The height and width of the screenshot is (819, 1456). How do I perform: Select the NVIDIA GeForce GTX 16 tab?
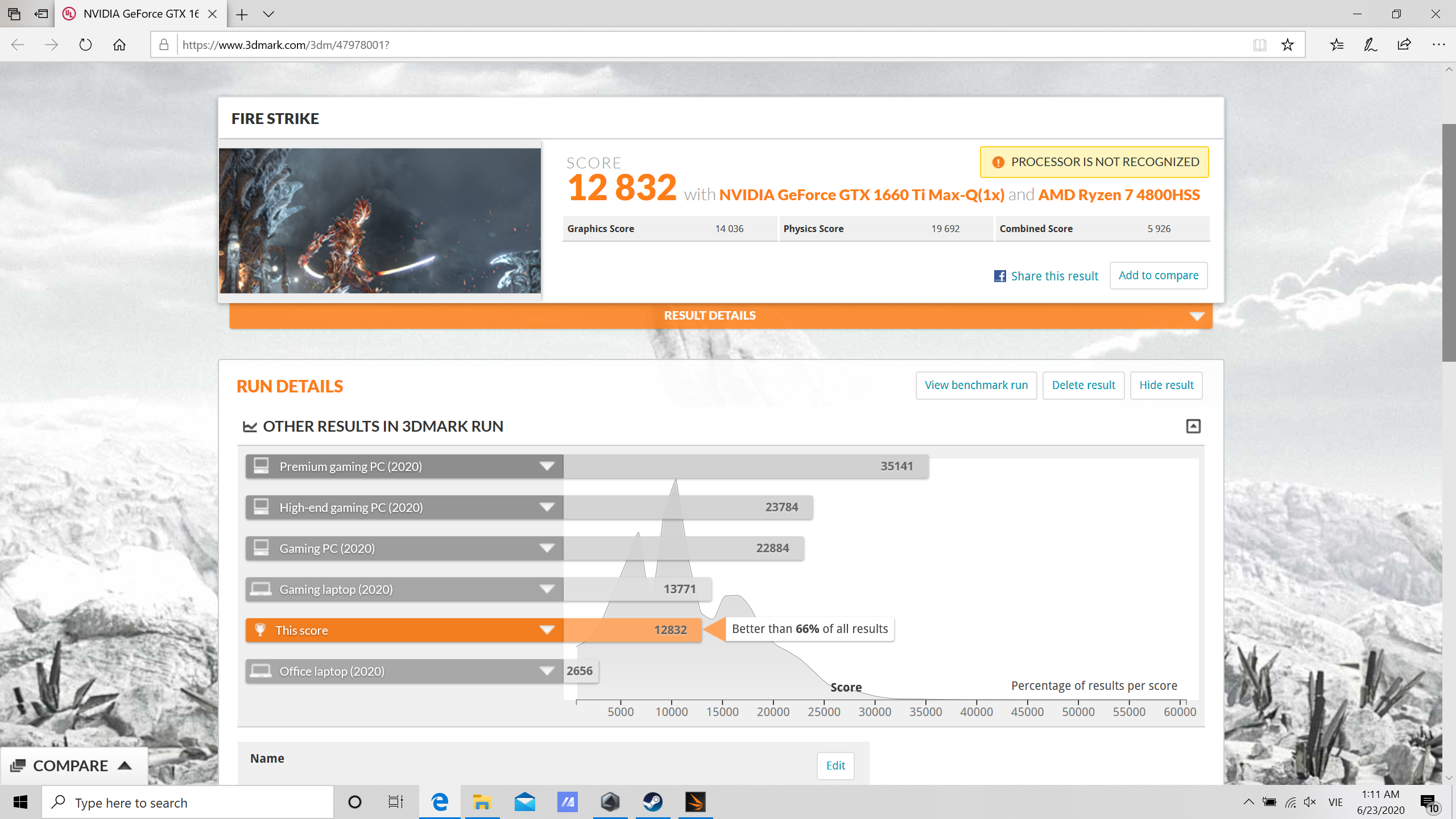(x=140, y=14)
